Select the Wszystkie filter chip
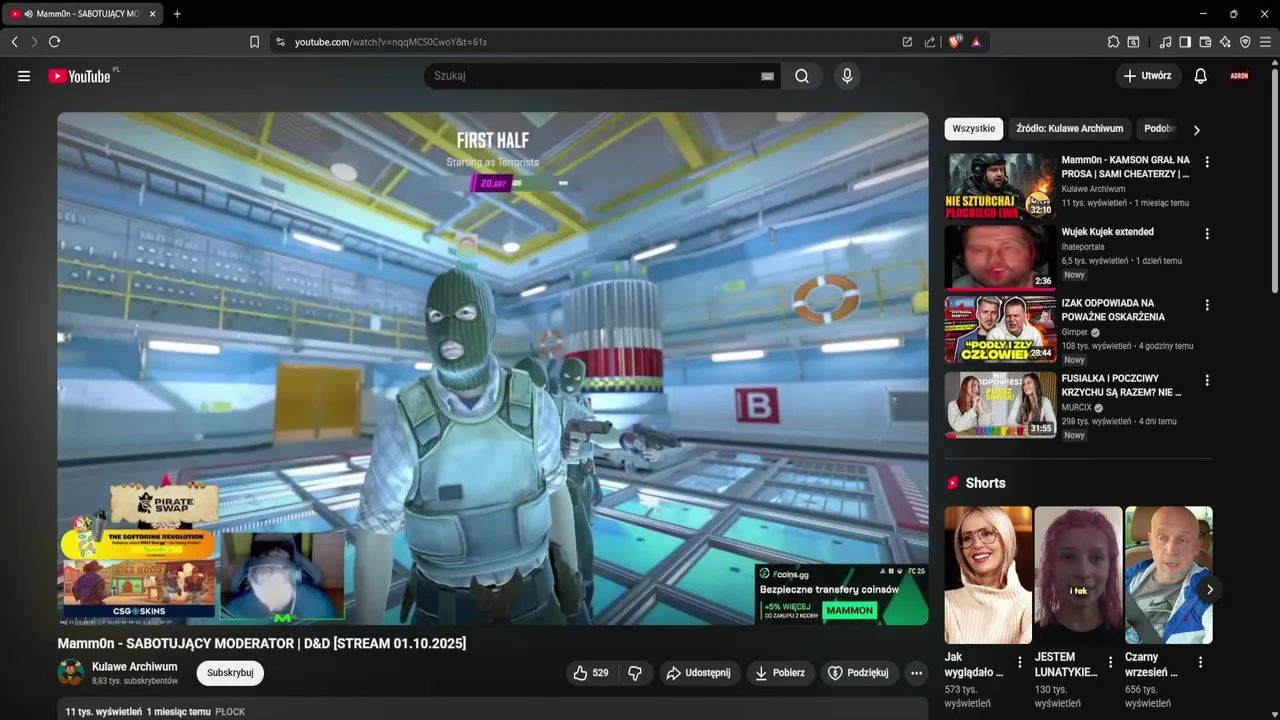 click(x=974, y=129)
